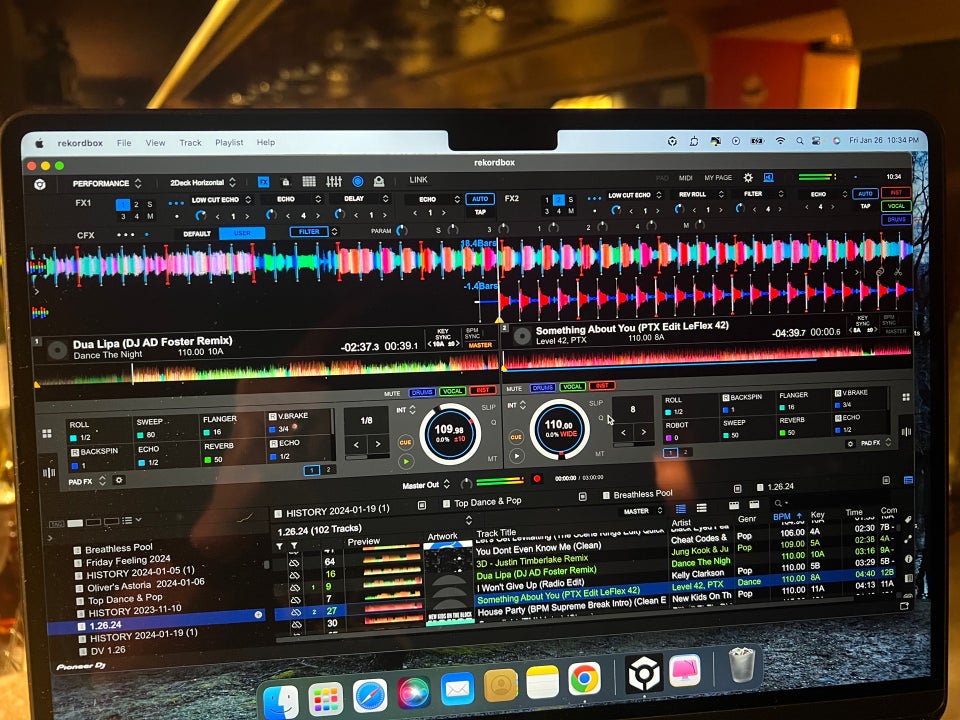
Task: Open the mixer faders icon in the toolbar
Action: [334, 181]
